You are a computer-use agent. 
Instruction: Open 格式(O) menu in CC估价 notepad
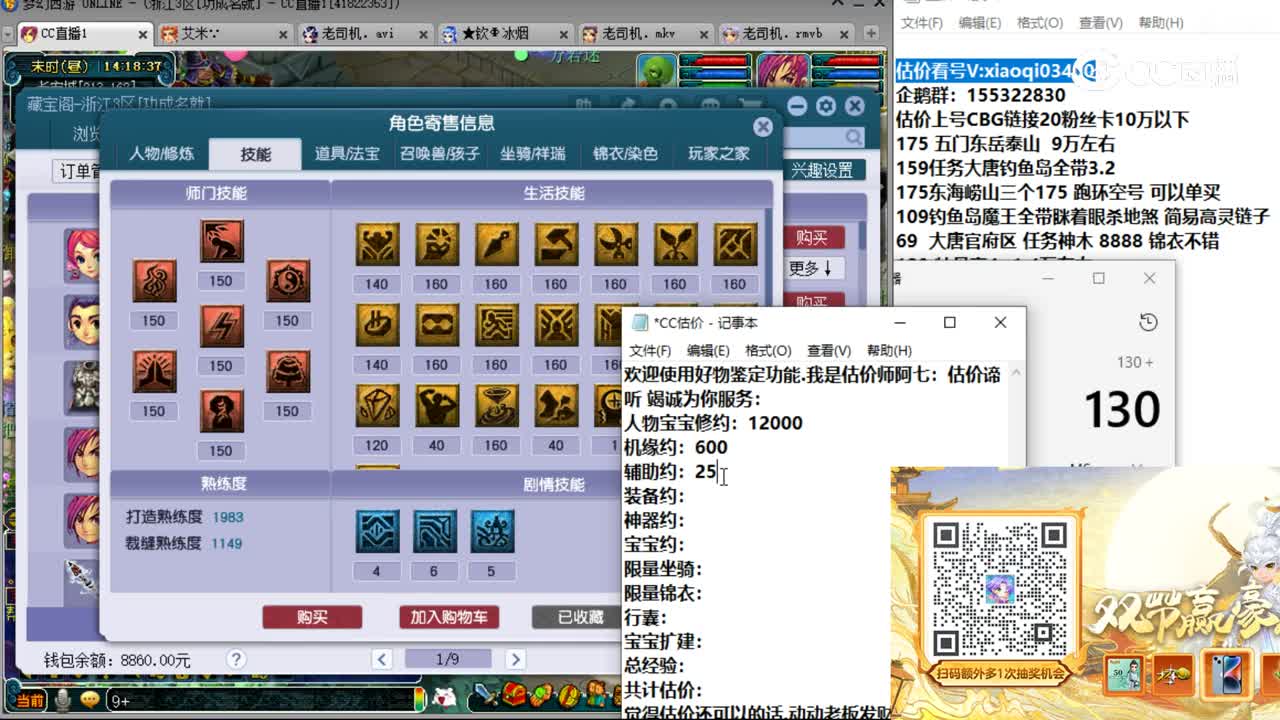pos(768,350)
